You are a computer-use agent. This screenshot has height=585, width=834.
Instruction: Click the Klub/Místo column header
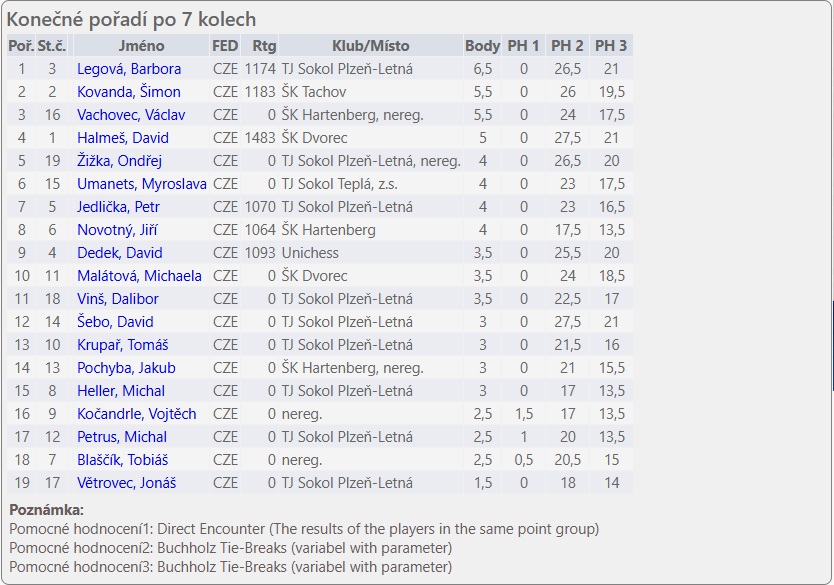[x=370, y=46]
